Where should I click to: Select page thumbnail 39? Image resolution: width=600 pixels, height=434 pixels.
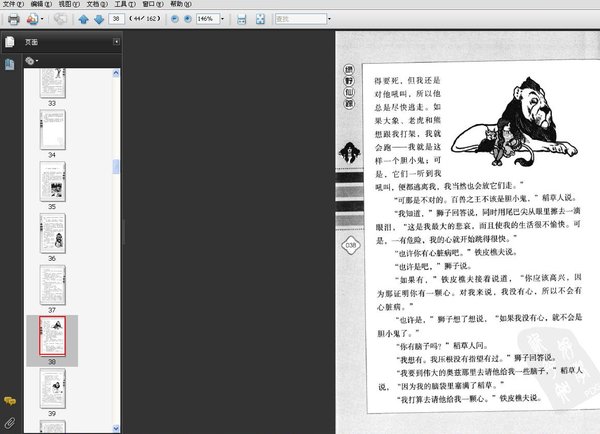point(52,388)
